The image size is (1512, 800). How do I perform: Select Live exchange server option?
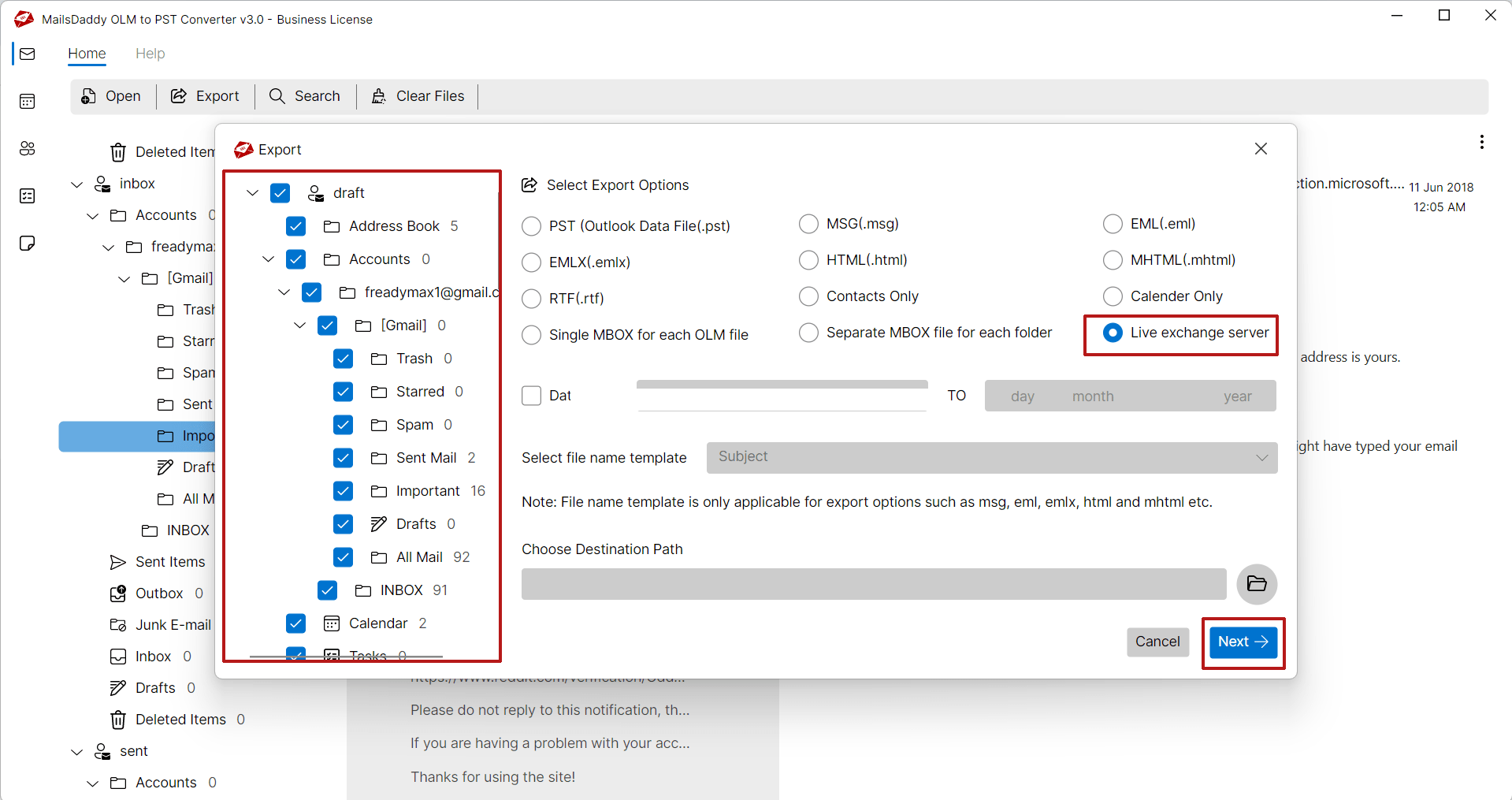coord(1113,333)
